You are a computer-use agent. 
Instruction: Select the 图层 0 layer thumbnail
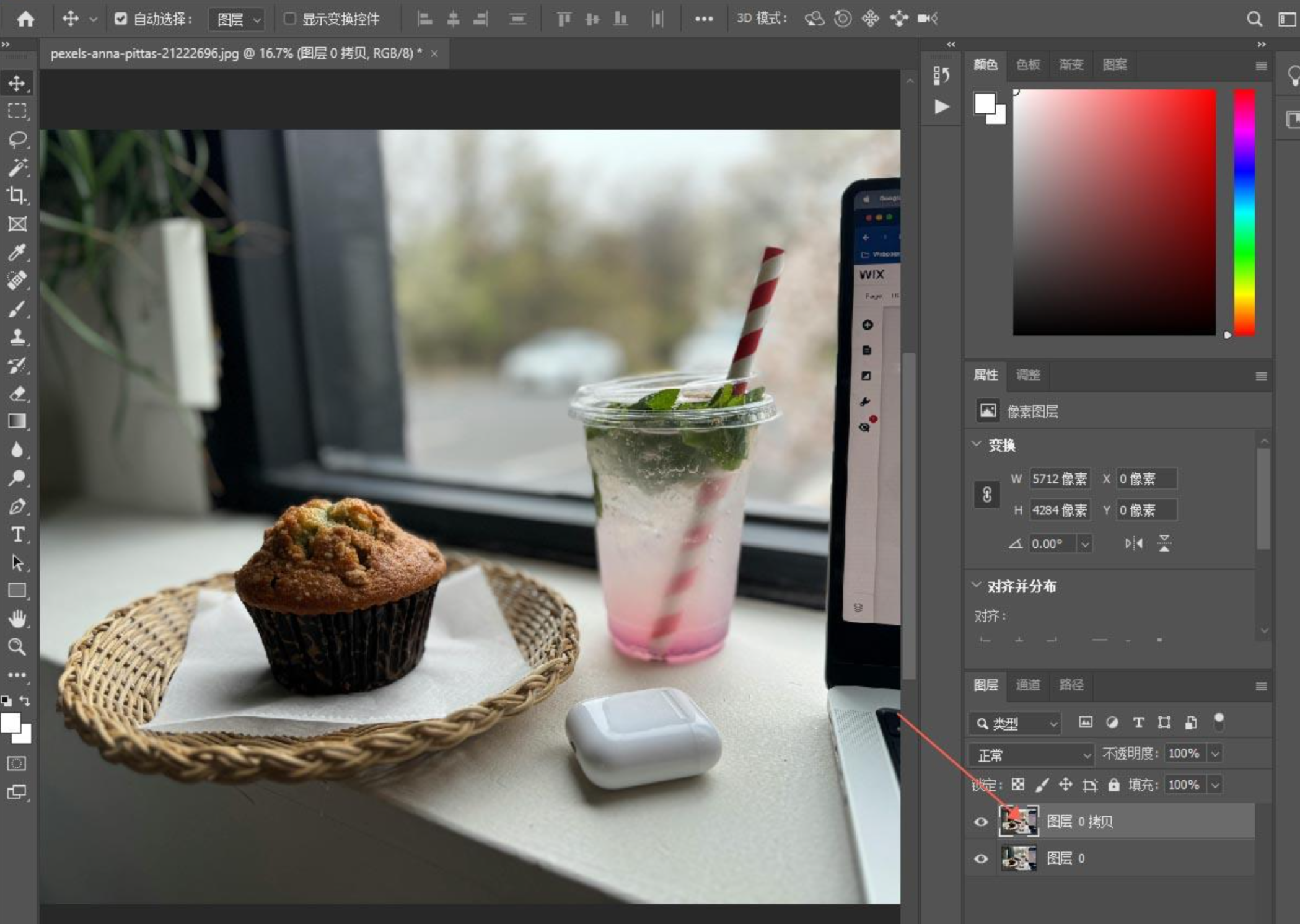[x=1019, y=858]
